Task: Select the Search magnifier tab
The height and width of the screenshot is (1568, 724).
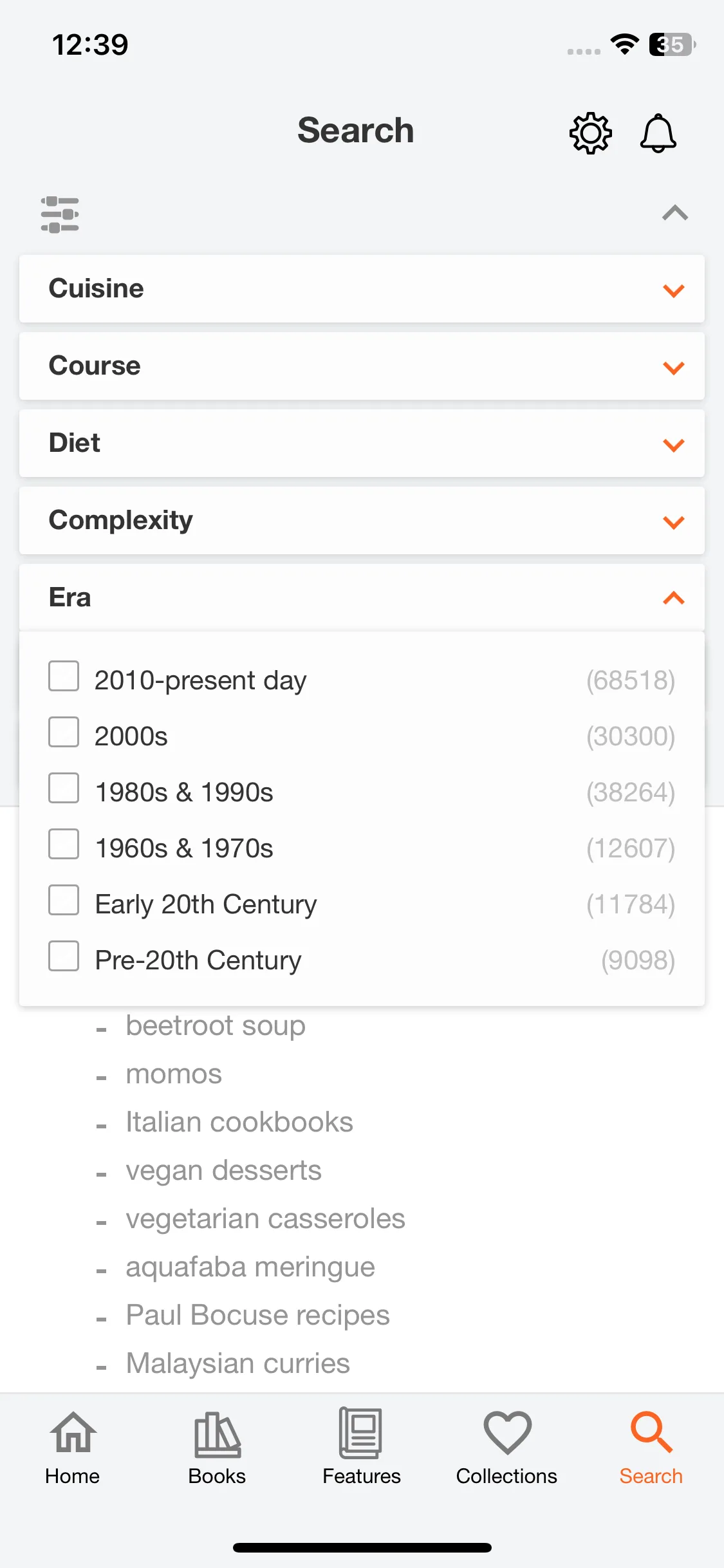Action: pos(651,1432)
